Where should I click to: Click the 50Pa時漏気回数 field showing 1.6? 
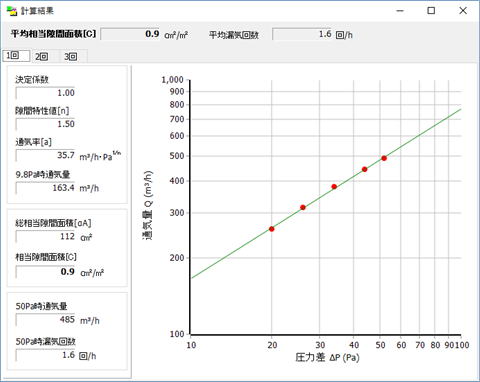coord(45,355)
